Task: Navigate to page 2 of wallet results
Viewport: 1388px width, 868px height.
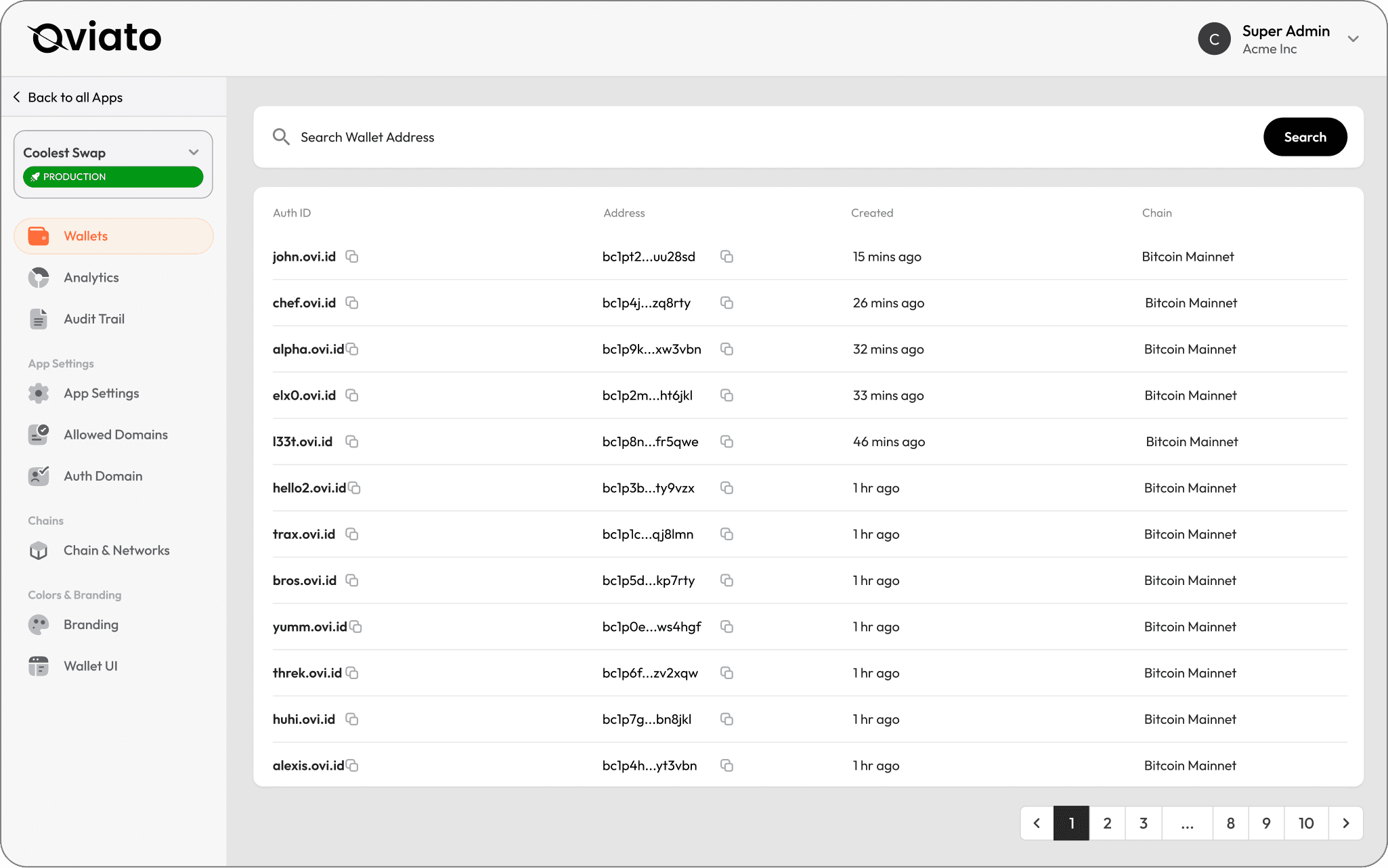Action: [1107, 823]
